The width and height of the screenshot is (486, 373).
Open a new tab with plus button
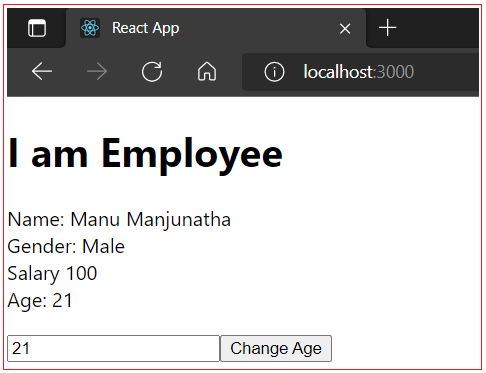pos(387,28)
